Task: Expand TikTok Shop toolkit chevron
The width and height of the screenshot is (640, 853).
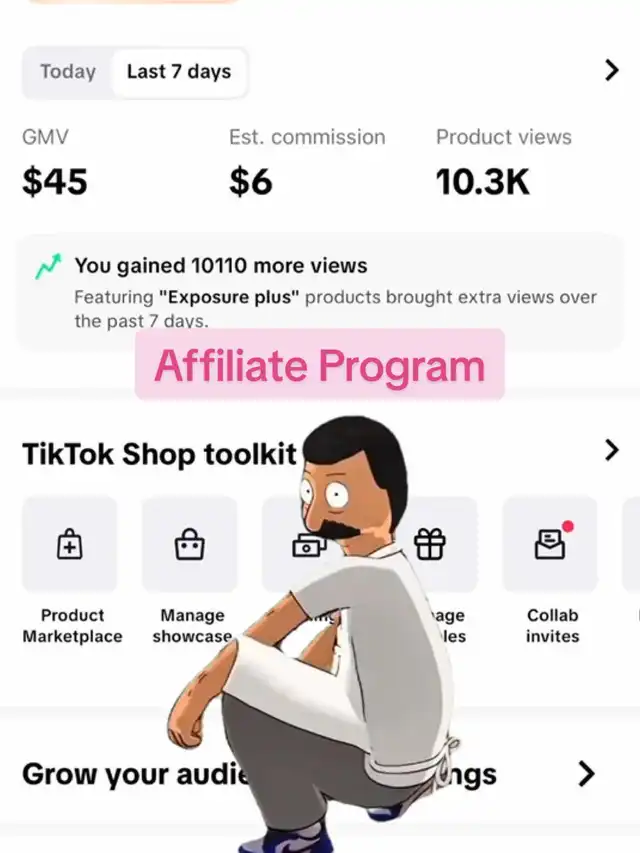Action: coord(612,450)
